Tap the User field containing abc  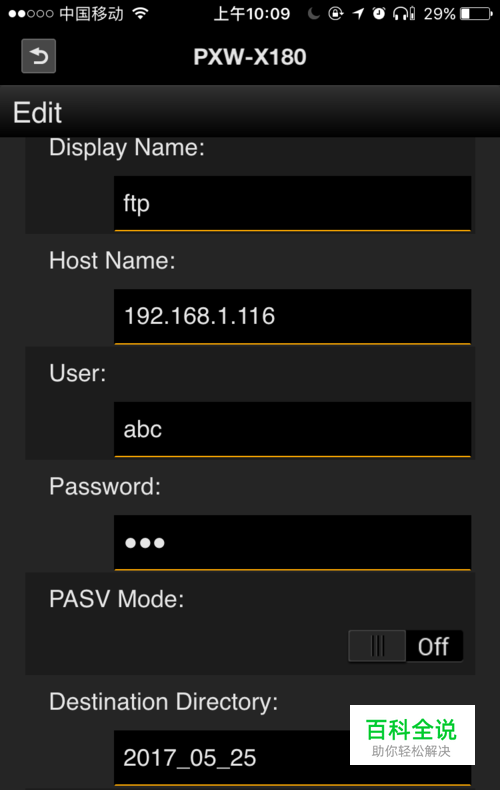click(x=292, y=429)
